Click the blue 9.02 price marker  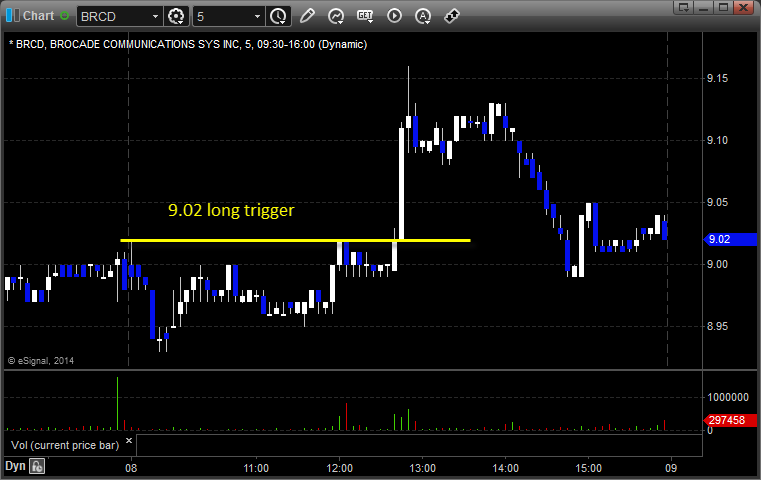pos(730,239)
